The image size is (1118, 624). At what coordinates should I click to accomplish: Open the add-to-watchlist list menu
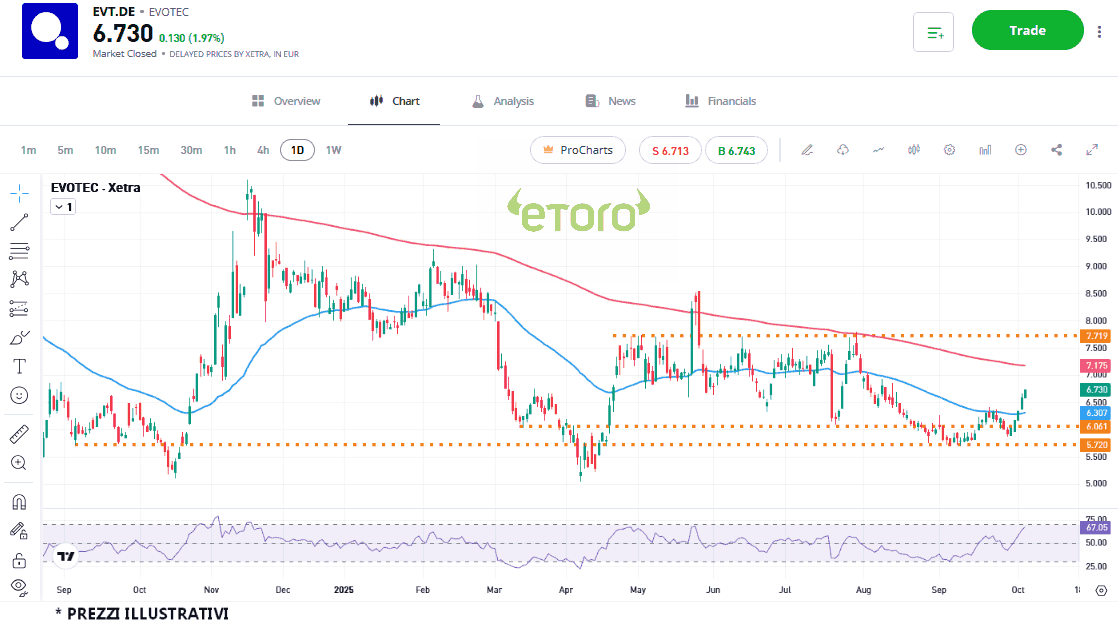[934, 32]
